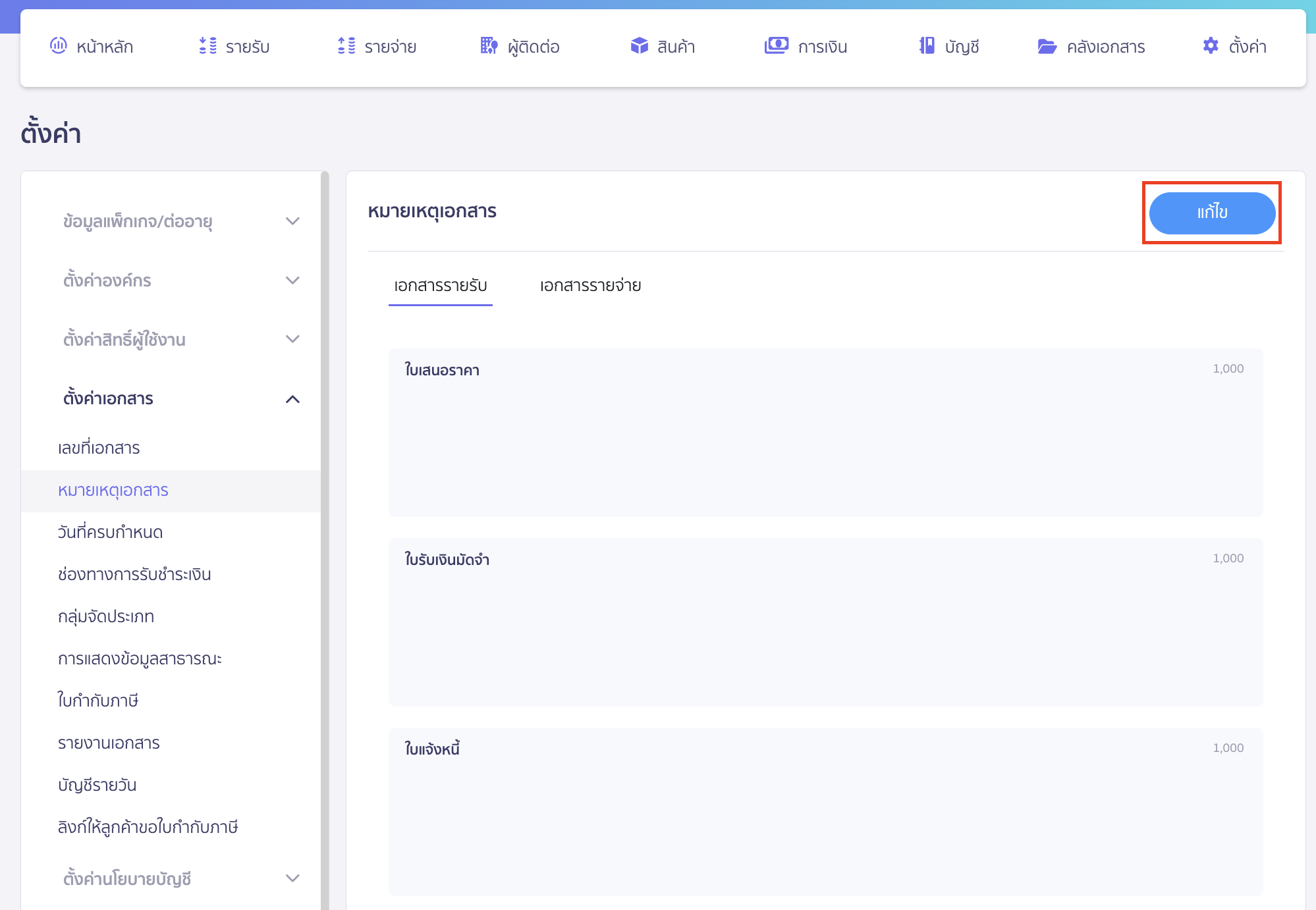Open the เลขที่เอกสาร settings link
The height and width of the screenshot is (910, 1316).
[99, 448]
